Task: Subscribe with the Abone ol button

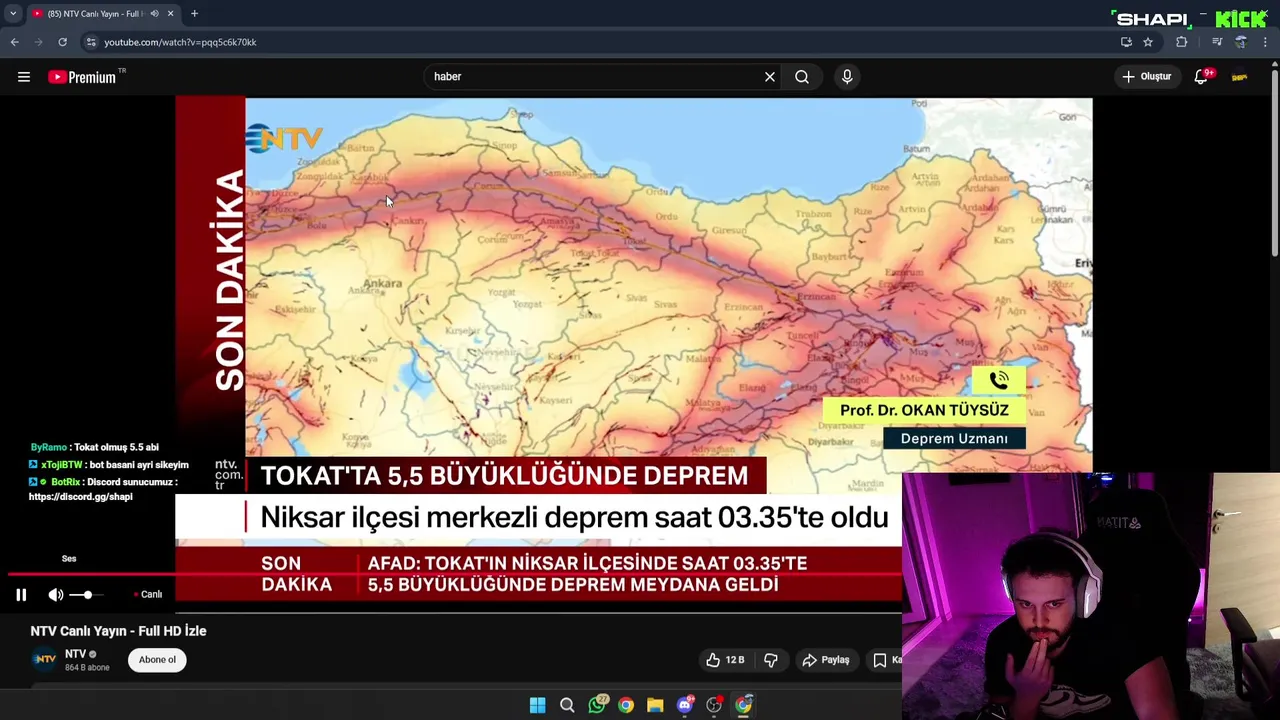Action: [x=157, y=660]
